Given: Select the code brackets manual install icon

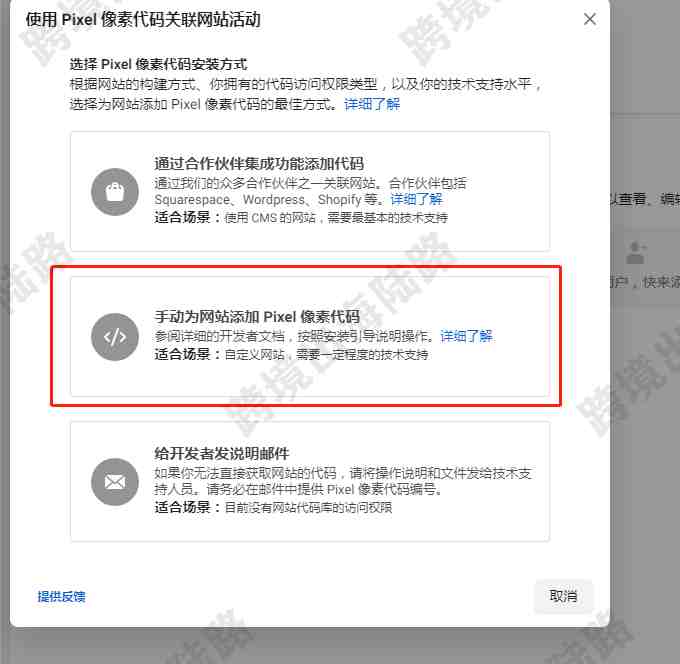Looking at the screenshot, I should pos(115,337).
